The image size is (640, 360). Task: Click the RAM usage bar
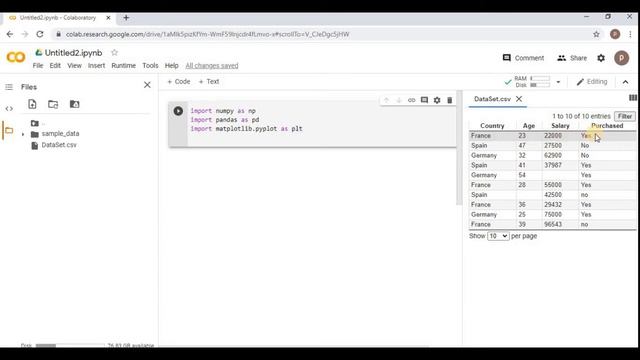coord(540,78)
